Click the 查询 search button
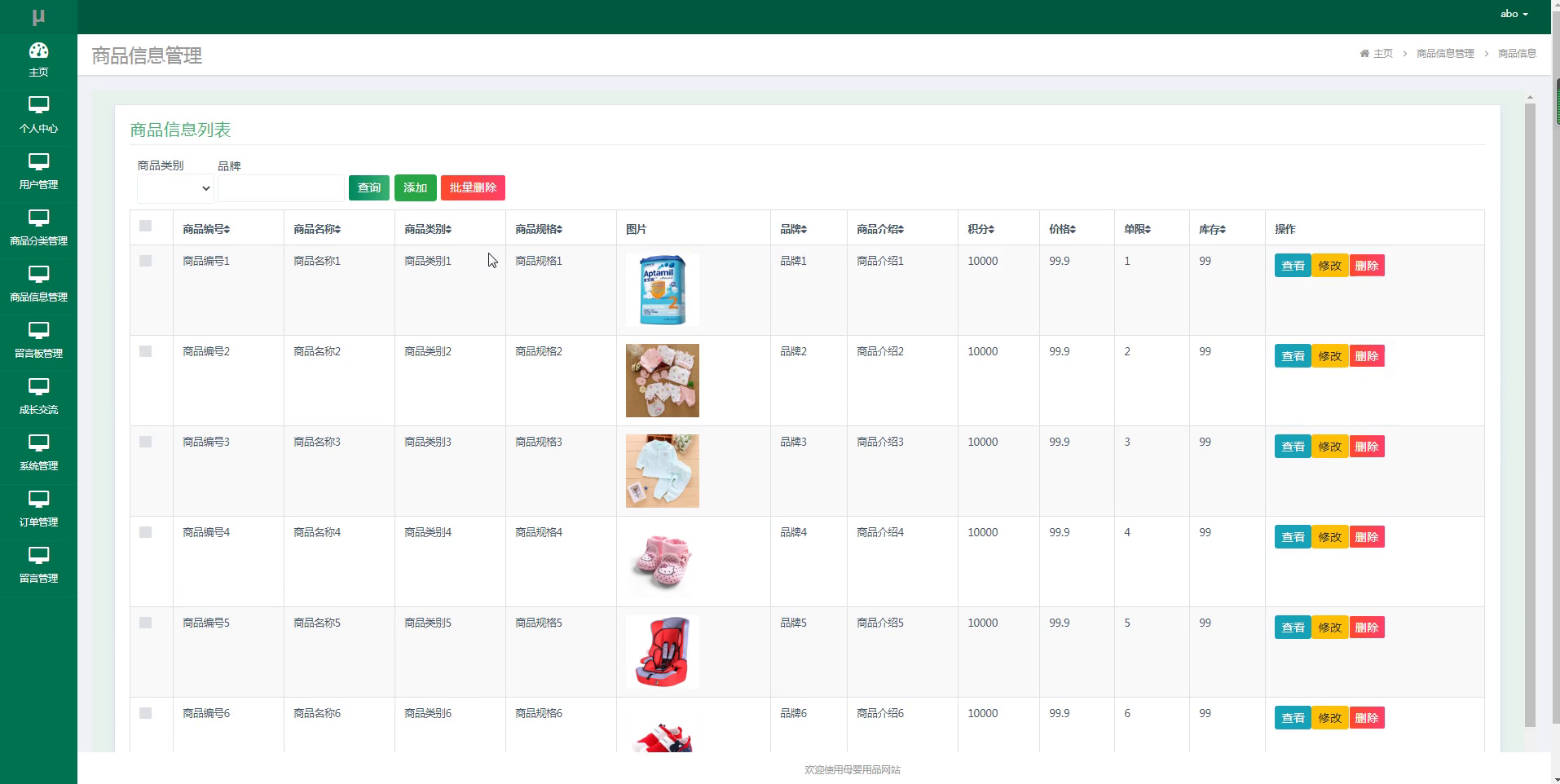The width and height of the screenshot is (1560, 784). pyautogui.click(x=369, y=188)
